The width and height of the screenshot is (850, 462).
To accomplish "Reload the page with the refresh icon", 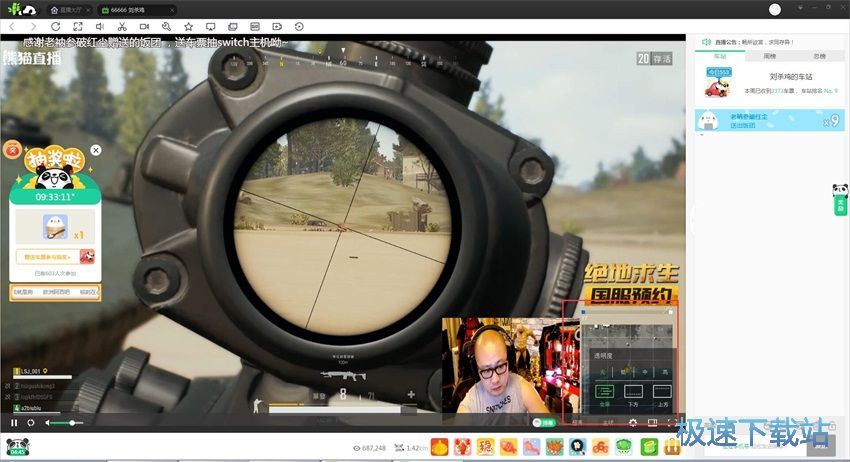I will coord(55,27).
